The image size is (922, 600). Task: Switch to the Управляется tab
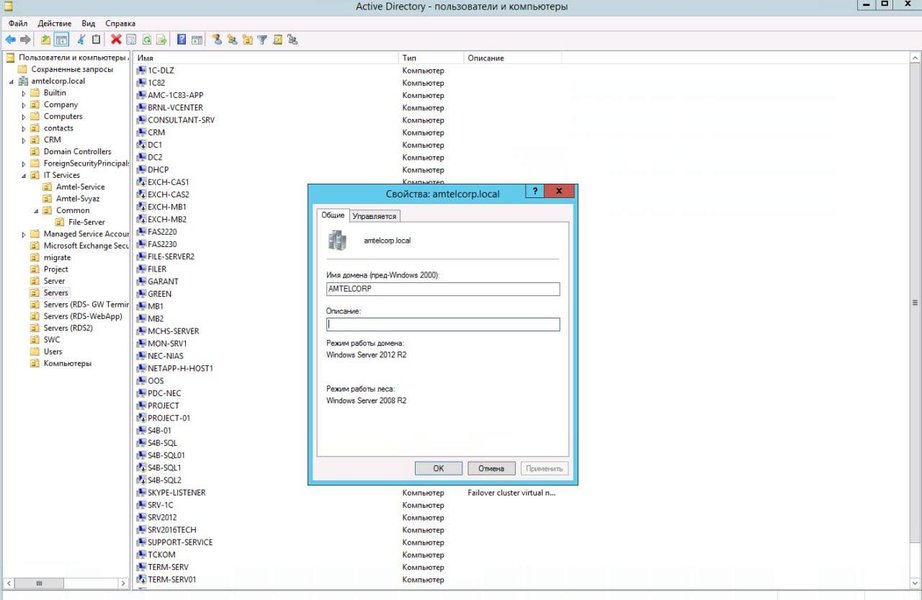coord(375,216)
